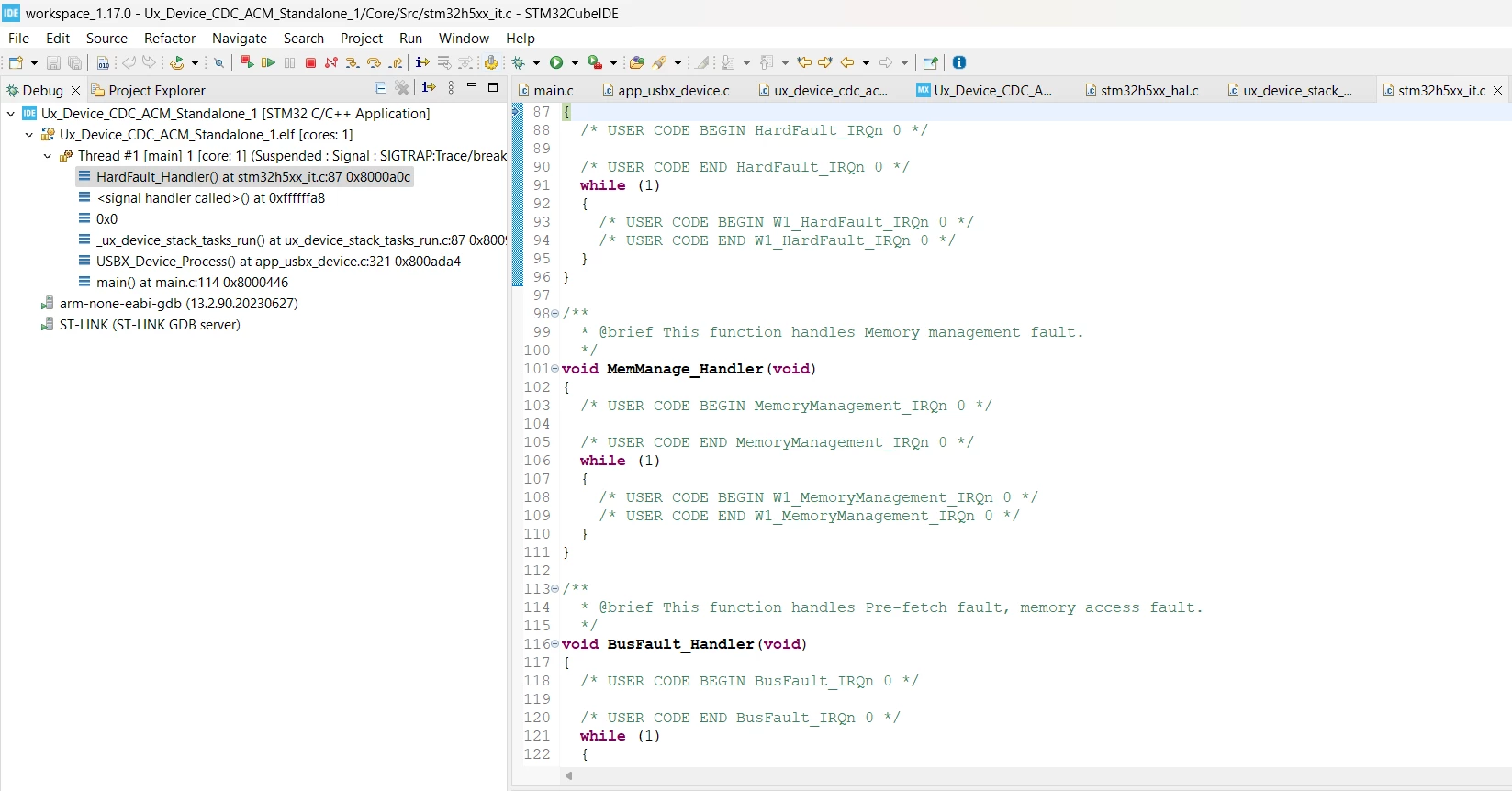Click the External Tools run icon
Viewport: 1512px width, 791px height.
point(595,62)
